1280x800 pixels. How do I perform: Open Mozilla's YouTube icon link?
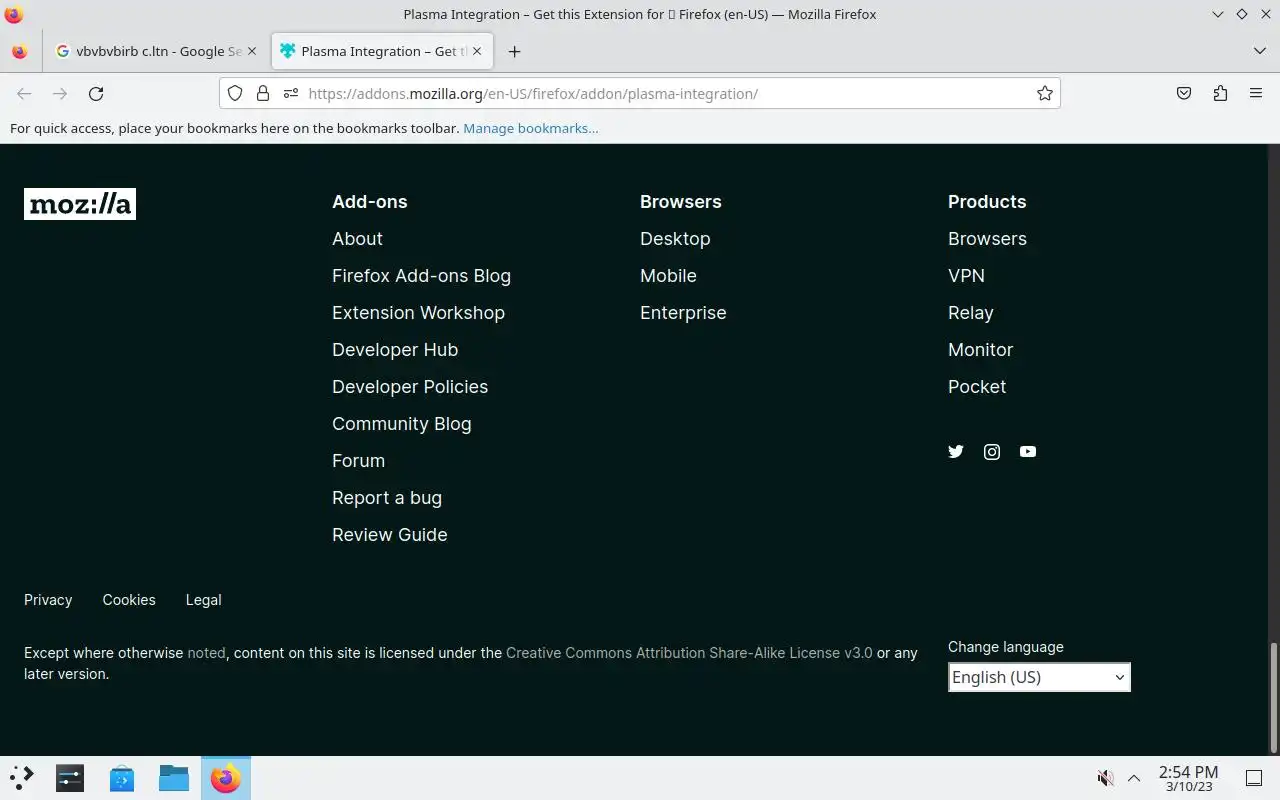1028,452
